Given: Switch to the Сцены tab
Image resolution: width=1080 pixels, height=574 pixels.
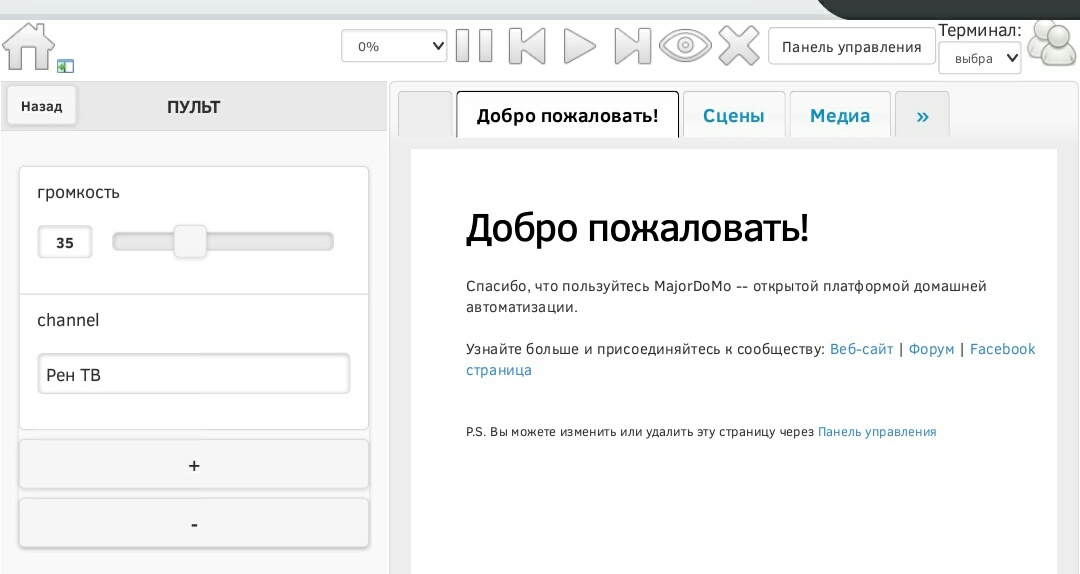Looking at the screenshot, I should (733, 116).
